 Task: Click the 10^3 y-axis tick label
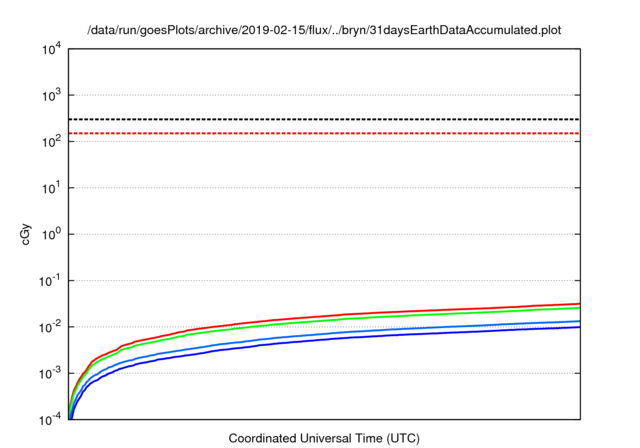pos(52,96)
